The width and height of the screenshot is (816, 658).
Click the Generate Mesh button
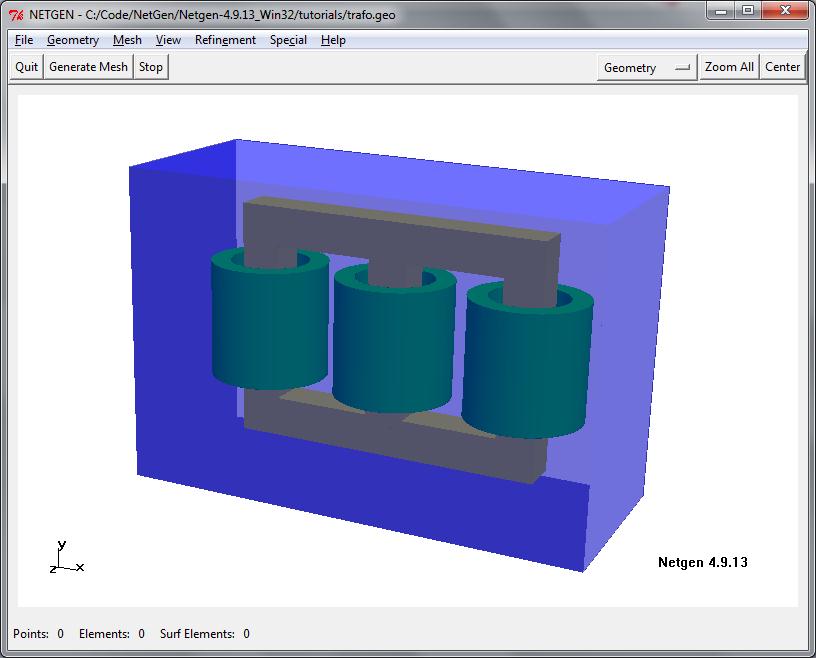point(88,67)
